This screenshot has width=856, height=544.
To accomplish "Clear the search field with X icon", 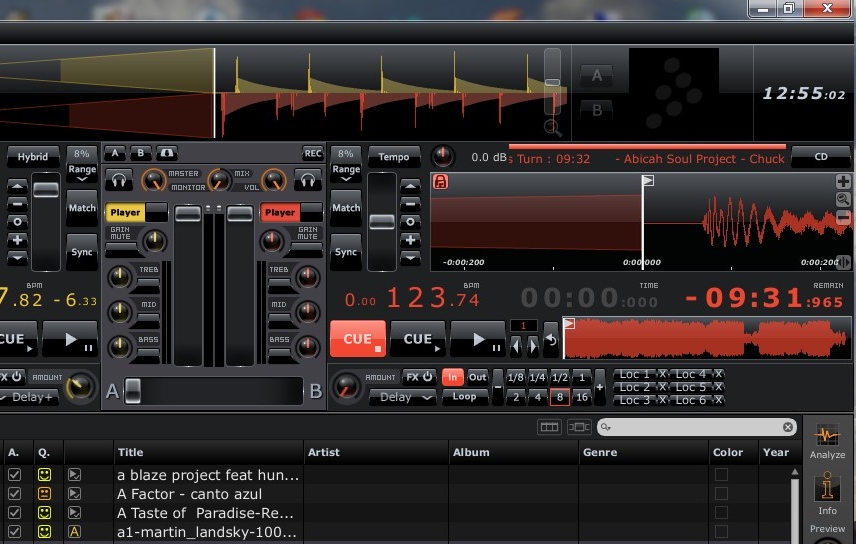I will 788,427.
